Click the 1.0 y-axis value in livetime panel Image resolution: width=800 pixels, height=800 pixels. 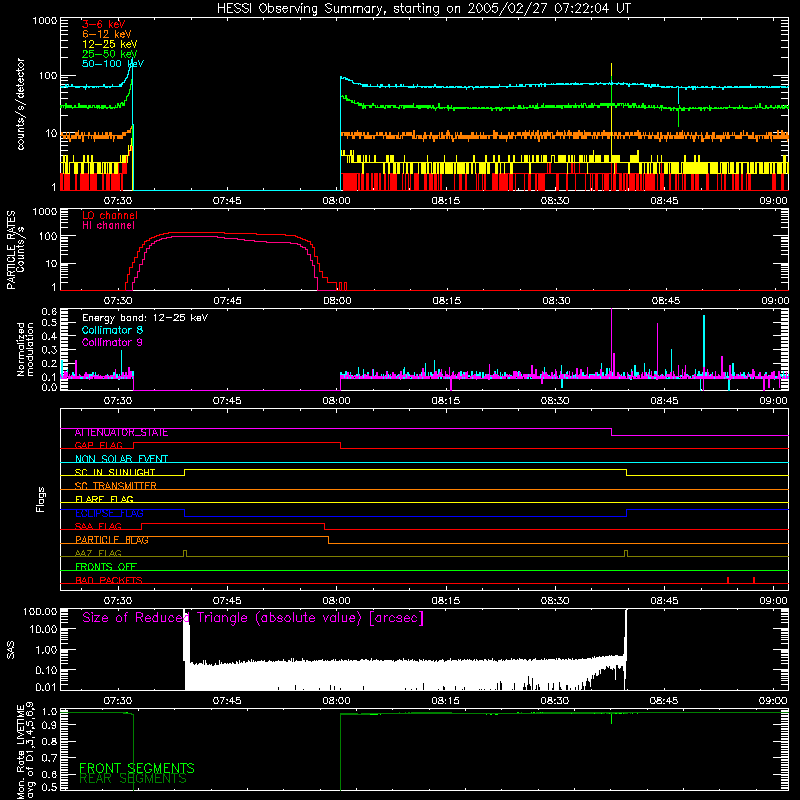[x=49, y=712]
